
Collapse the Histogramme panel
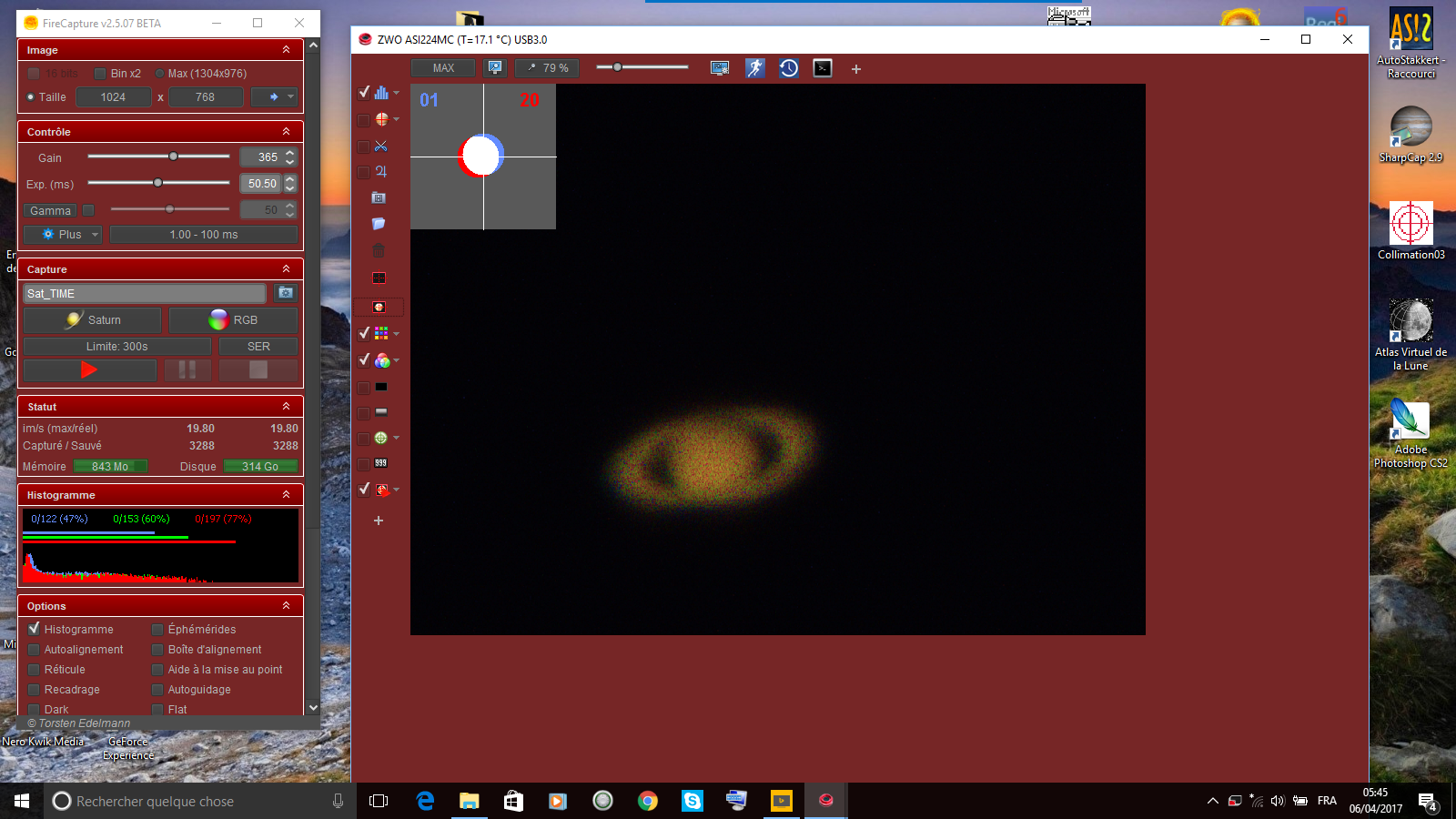[286, 495]
